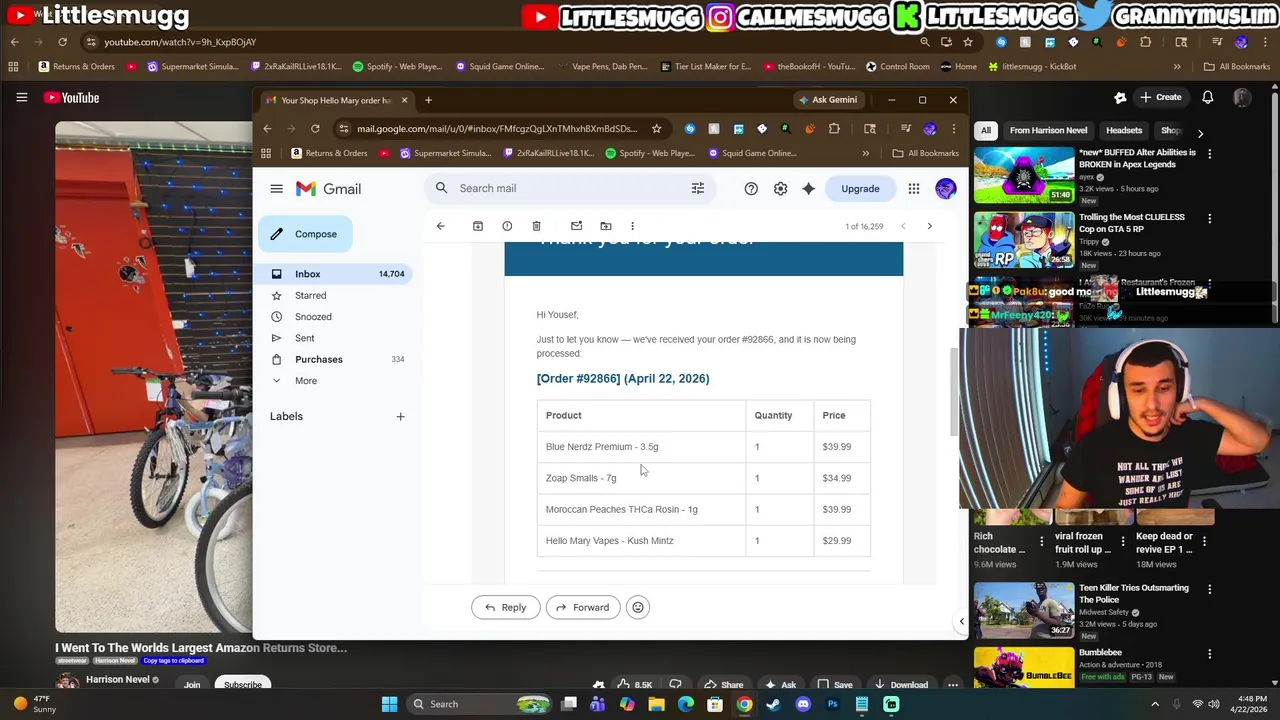Open YouTube notifications bell
Image resolution: width=1280 pixels, height=720 pixels.
(1207, 97)
